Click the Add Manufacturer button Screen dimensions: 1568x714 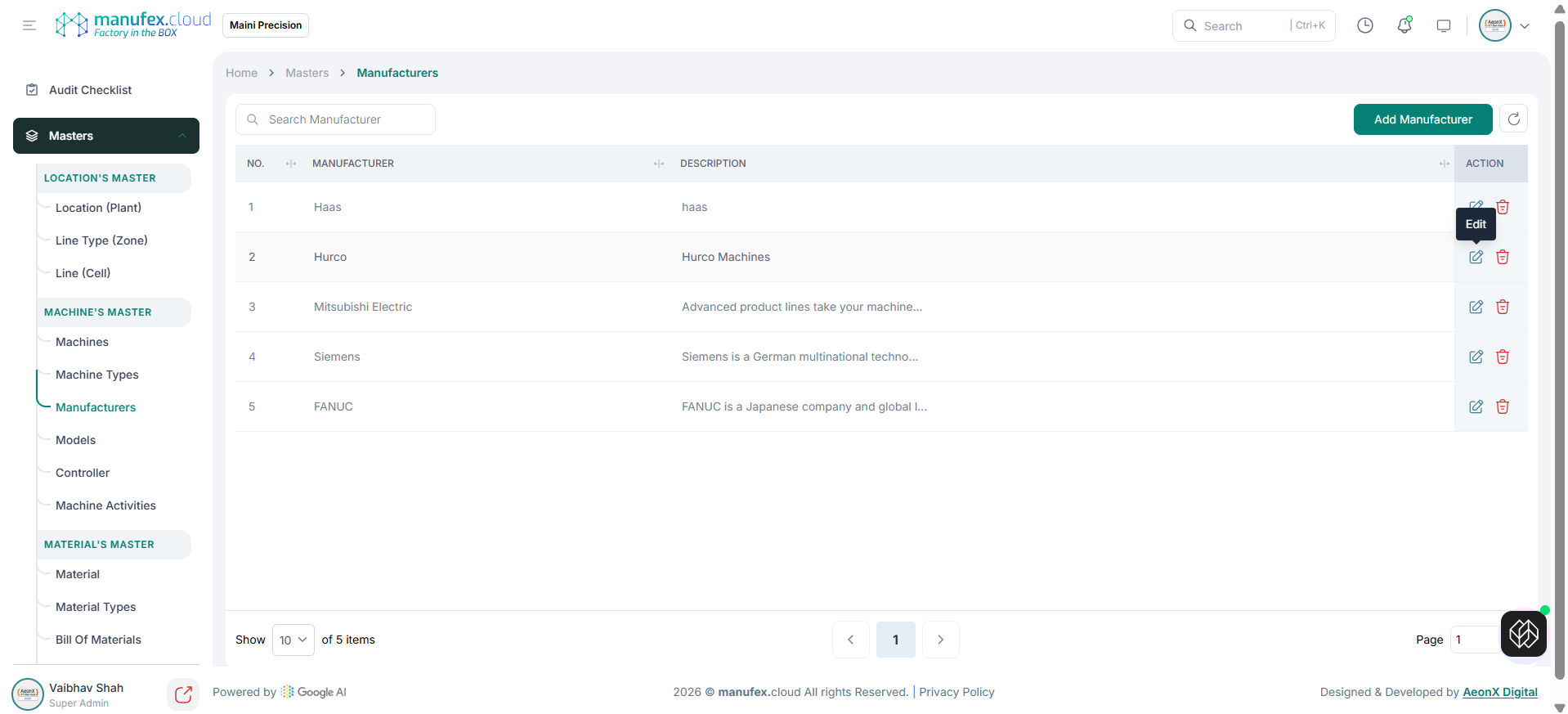tap(1422, 119)
